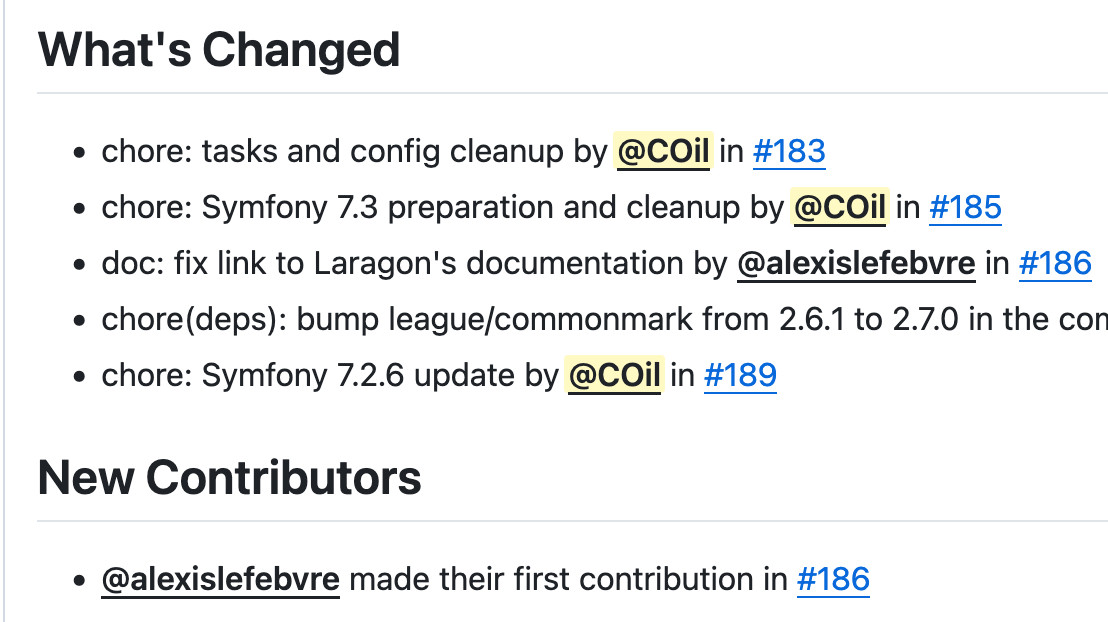Screen dimensions: 1108x622
Task: Open @alexislefebvre mention under New Contributors
Action: click(x=220, y=579)
